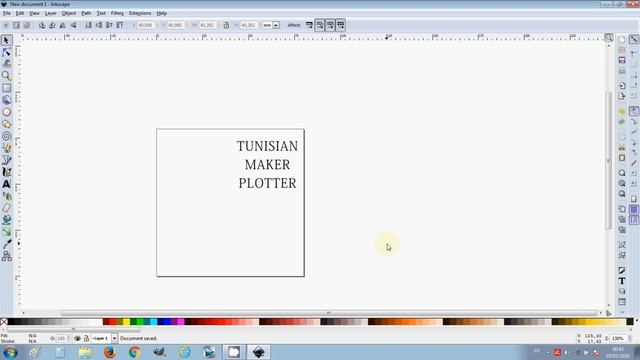Click Flip selection horizontally icon
640x360 pixels.
coord(62,25)
